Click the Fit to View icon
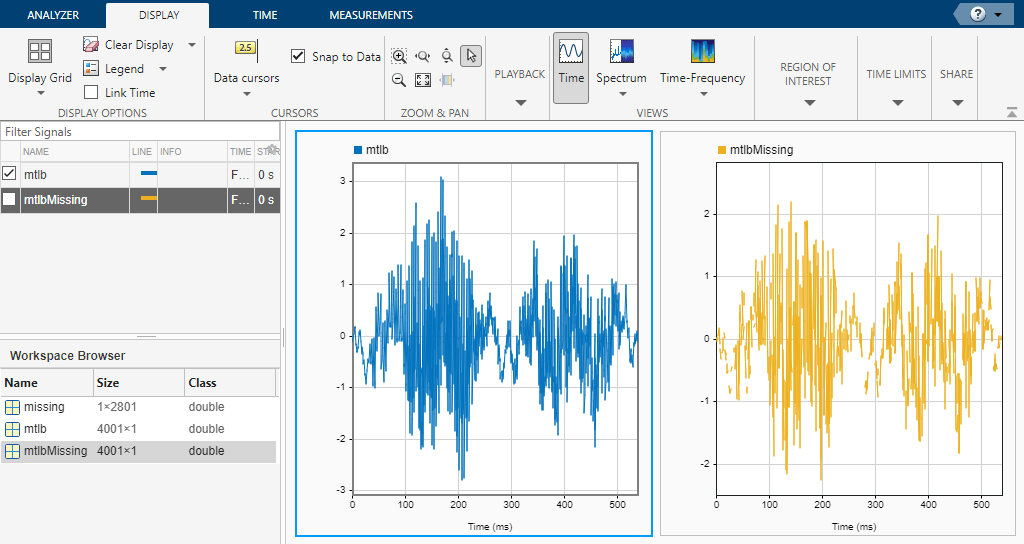Screen dimensions: 1024x544 [423, 80]
